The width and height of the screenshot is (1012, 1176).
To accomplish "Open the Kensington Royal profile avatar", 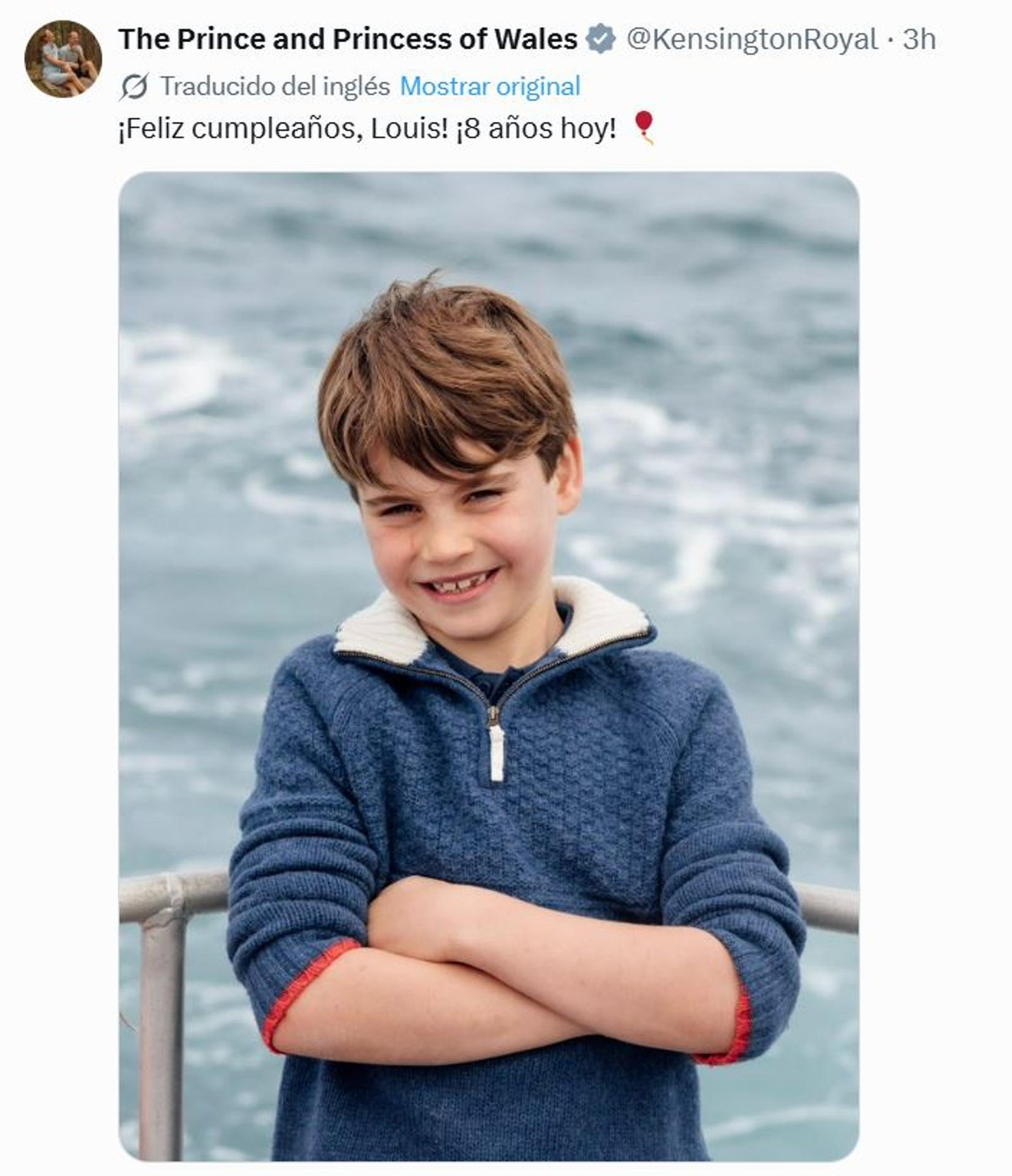I will [x=63, y=58].
